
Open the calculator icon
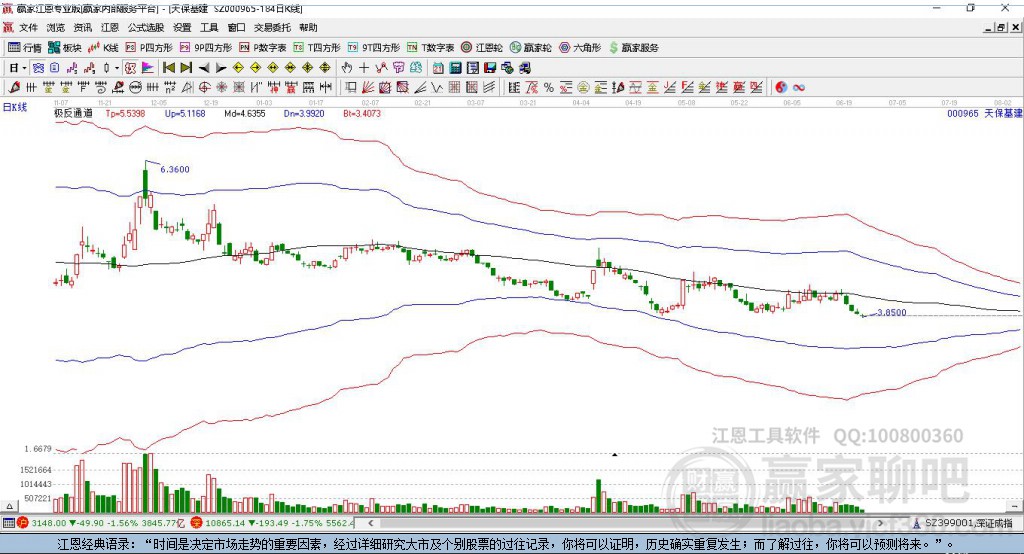coord(455,68)
